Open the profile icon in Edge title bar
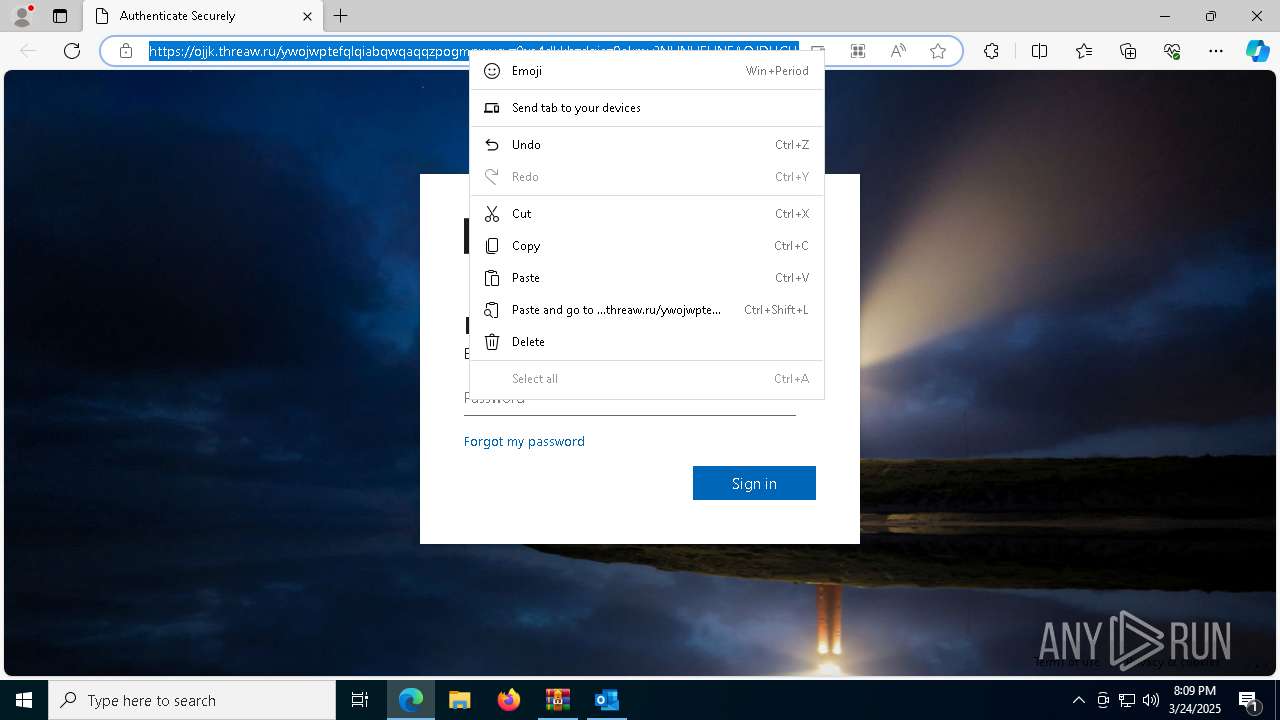 pos(22,16)
